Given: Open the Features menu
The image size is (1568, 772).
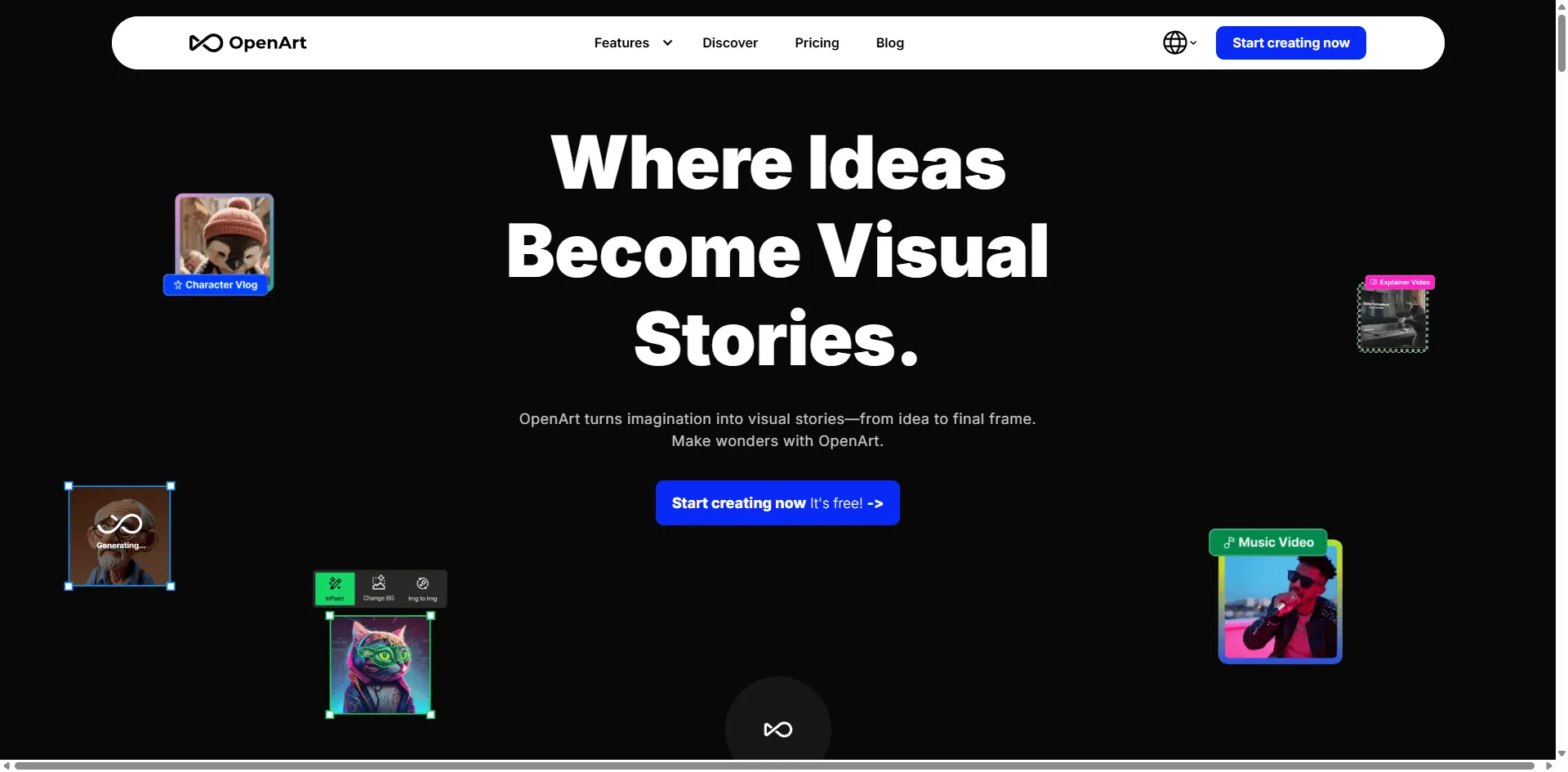Looking at the screenshot, I should click(x=621, y=43).
